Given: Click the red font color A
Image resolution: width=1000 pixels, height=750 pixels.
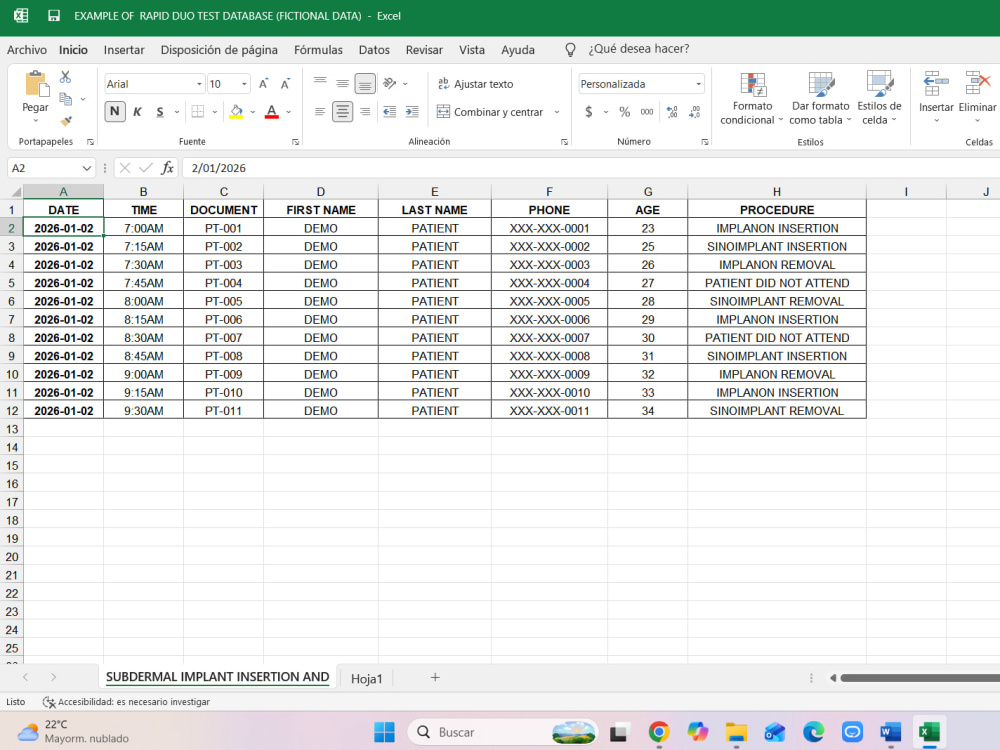Looking at the screenshot, I should (272, 112).
